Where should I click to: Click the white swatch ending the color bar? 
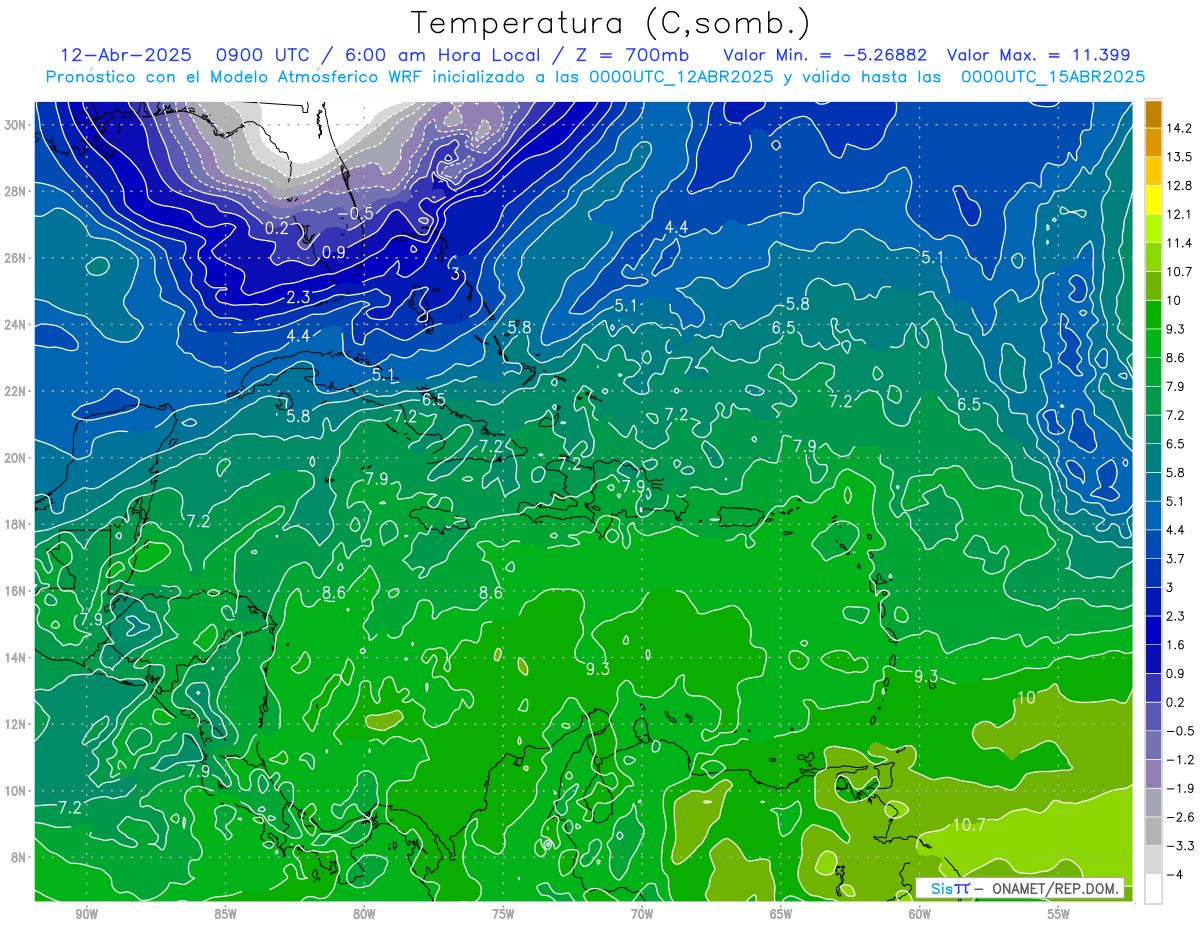click(x=1153, y=889)
